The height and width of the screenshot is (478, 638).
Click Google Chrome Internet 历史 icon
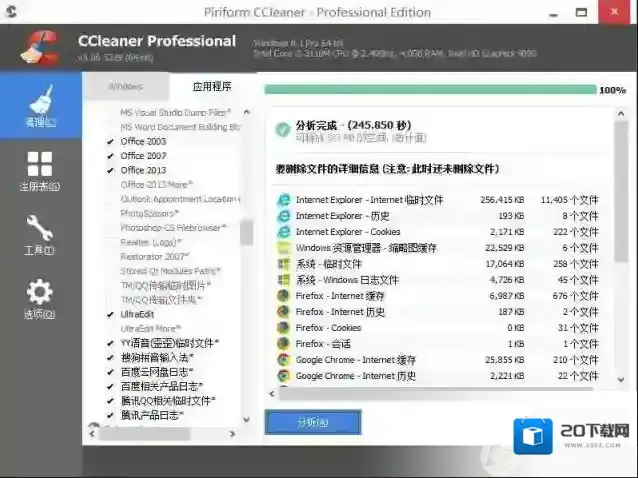(x=284, y=376)
